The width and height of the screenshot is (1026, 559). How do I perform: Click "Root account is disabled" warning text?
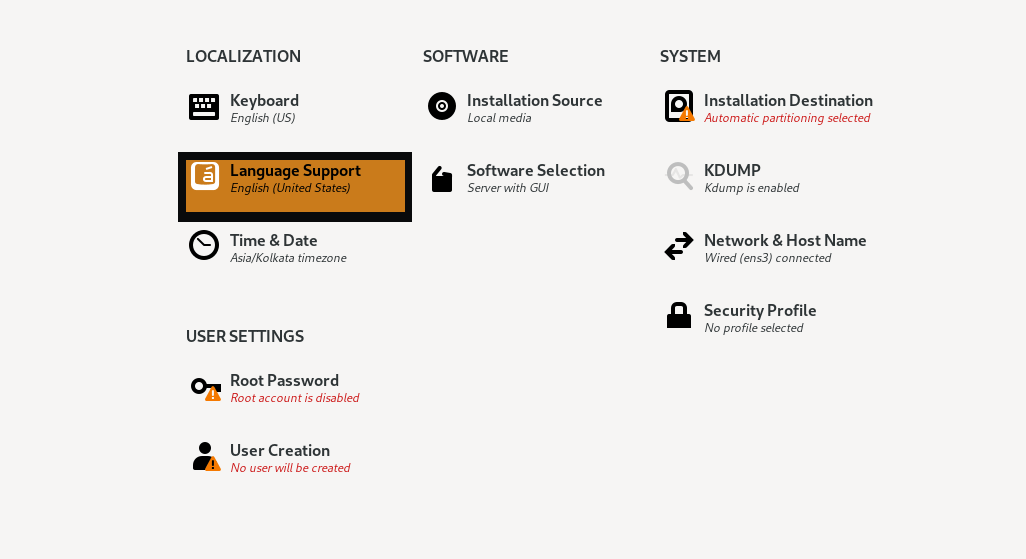(x=294, y=398)
